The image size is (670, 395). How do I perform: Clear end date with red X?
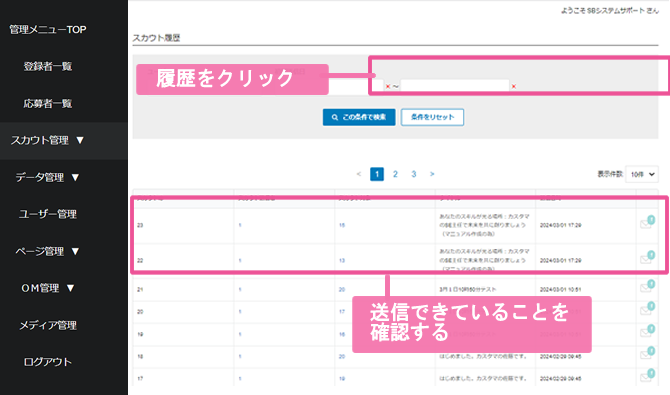tap(514, 86)
